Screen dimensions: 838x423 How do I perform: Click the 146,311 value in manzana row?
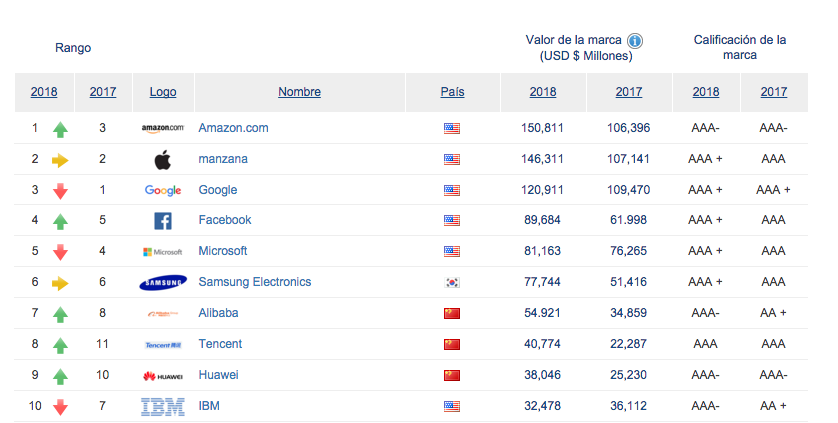pyautogui.click(x=542, y=159)
